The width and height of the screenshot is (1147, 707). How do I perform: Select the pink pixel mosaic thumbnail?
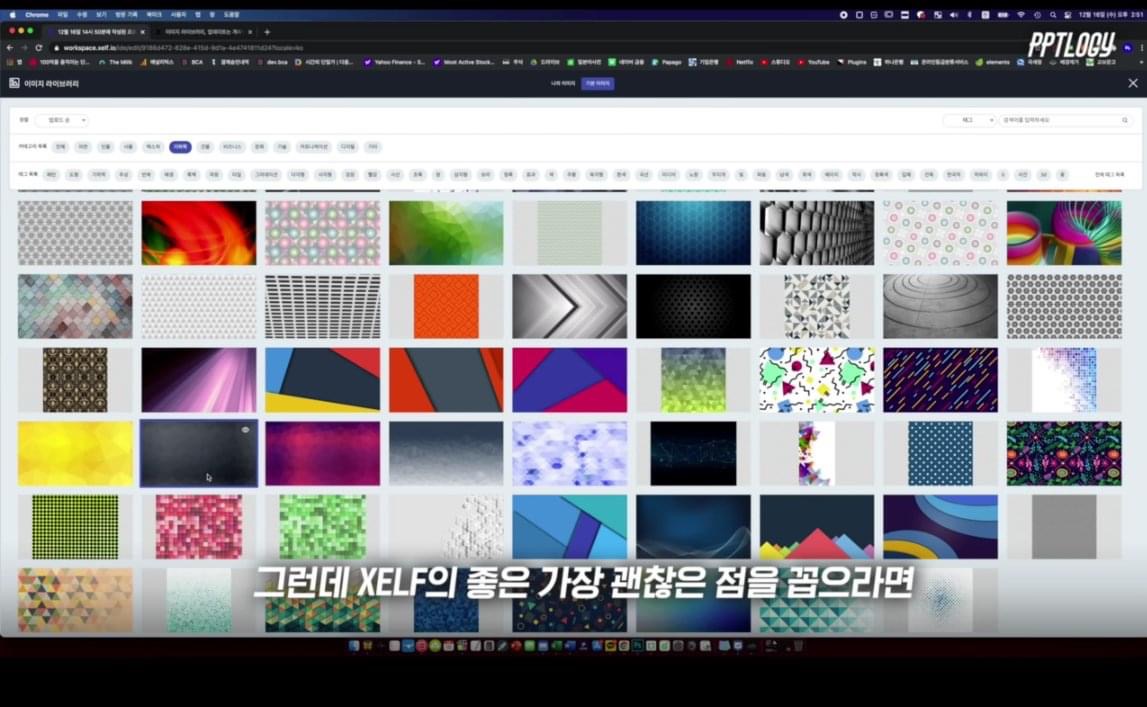point(199,527)
